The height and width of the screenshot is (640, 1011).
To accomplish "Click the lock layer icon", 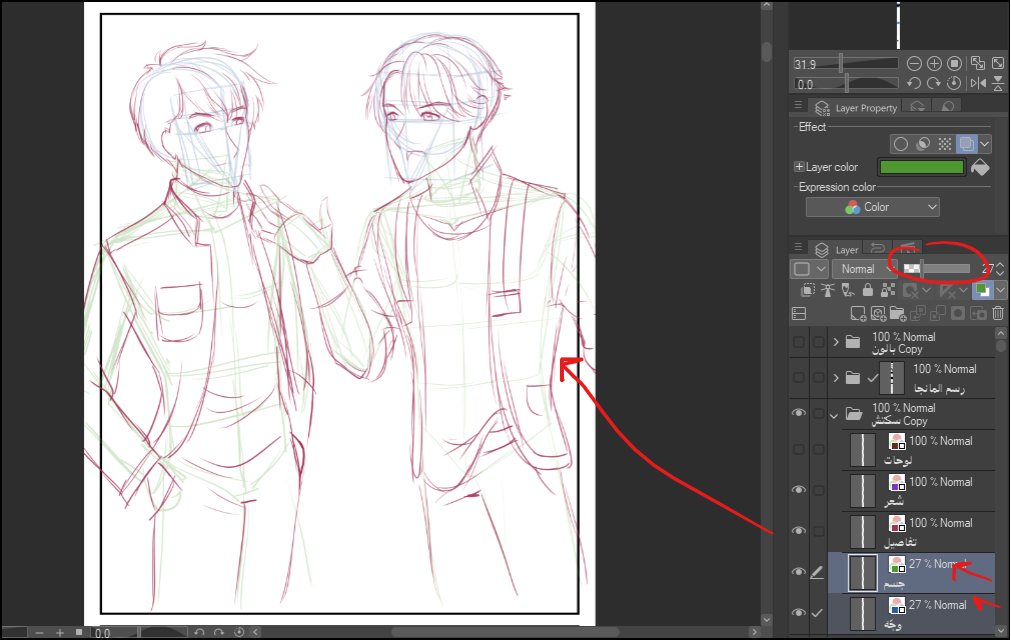I will [x=867, y=290].
